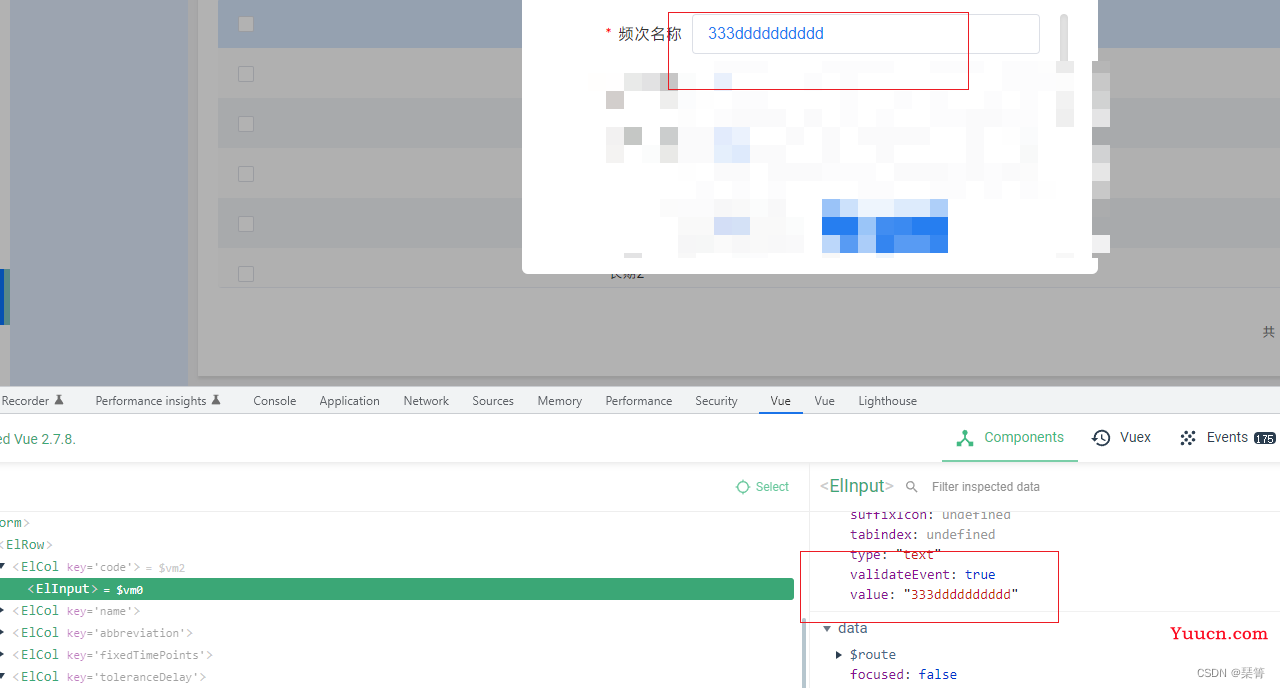Click the magnifier icon beside Filter inspected data
Viewport: 1280px width, 688px height.
(x=912, y=487)
